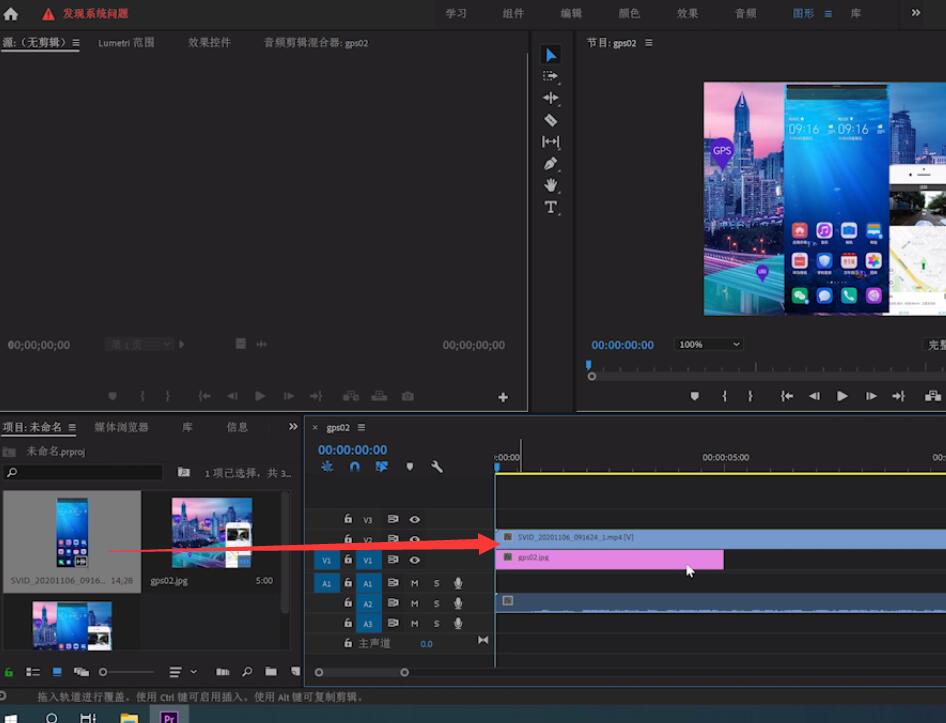Activate the Ripple Edit tool
The width and height of the screenshot is (946, 723).
550,98
